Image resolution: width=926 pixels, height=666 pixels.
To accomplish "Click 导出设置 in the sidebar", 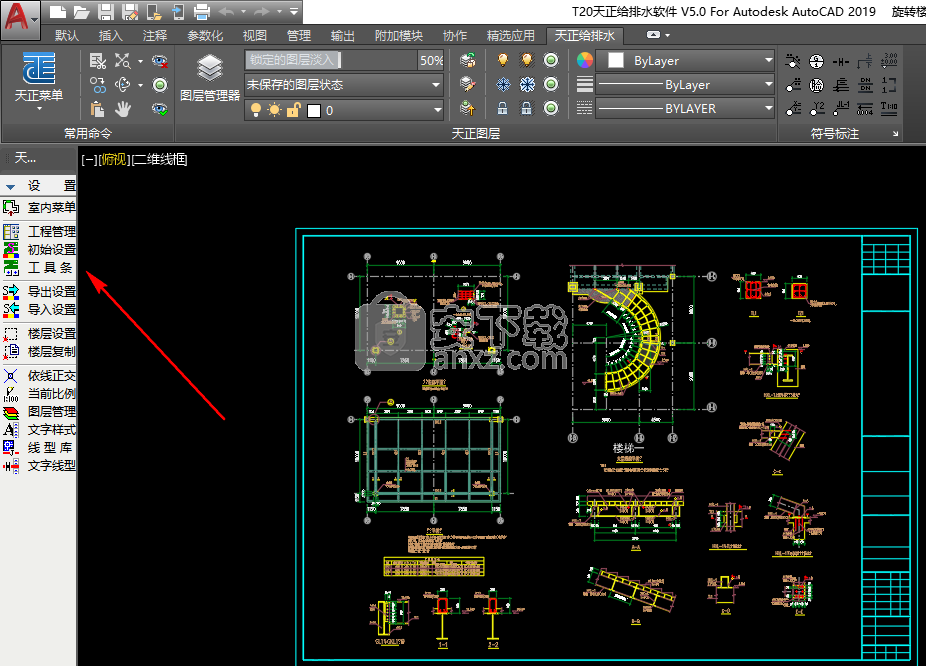I will (50, 291).
